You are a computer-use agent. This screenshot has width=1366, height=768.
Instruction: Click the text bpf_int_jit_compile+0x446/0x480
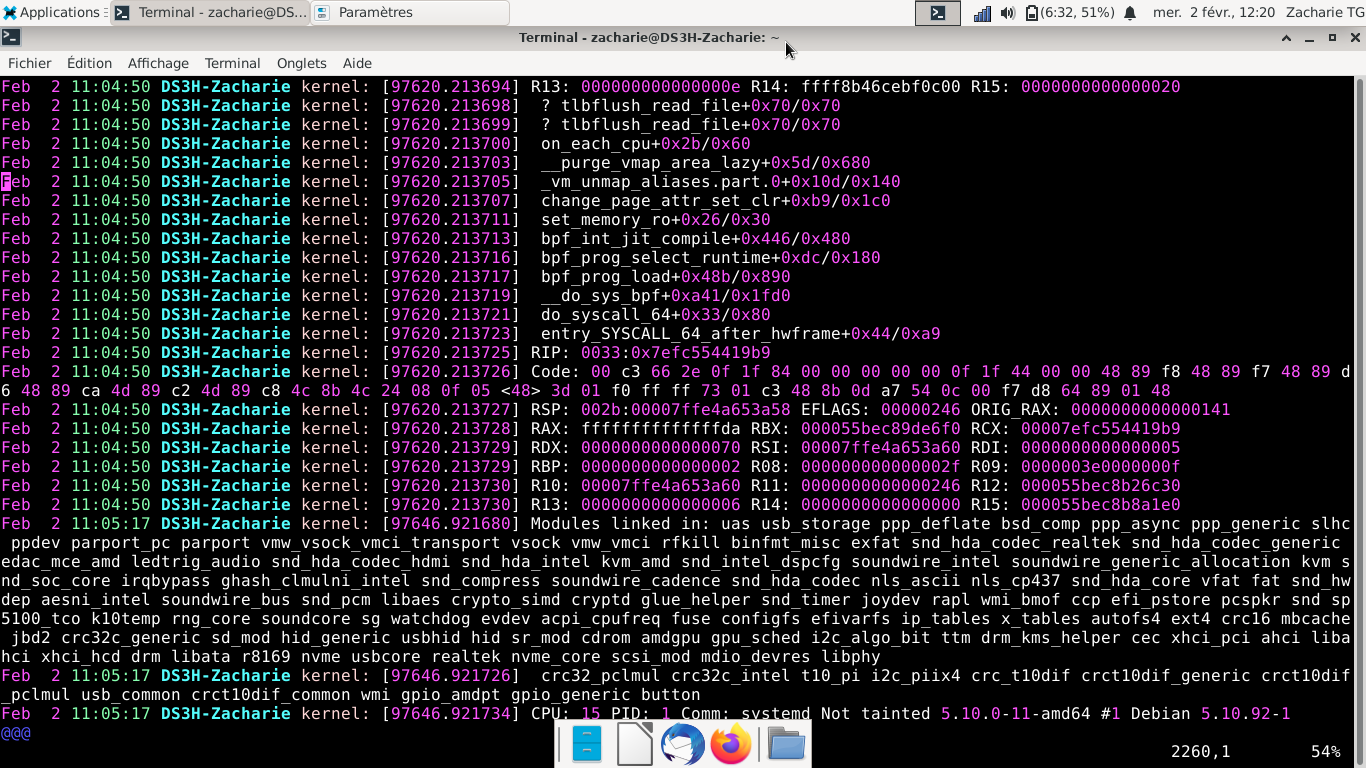click(695, 238)
